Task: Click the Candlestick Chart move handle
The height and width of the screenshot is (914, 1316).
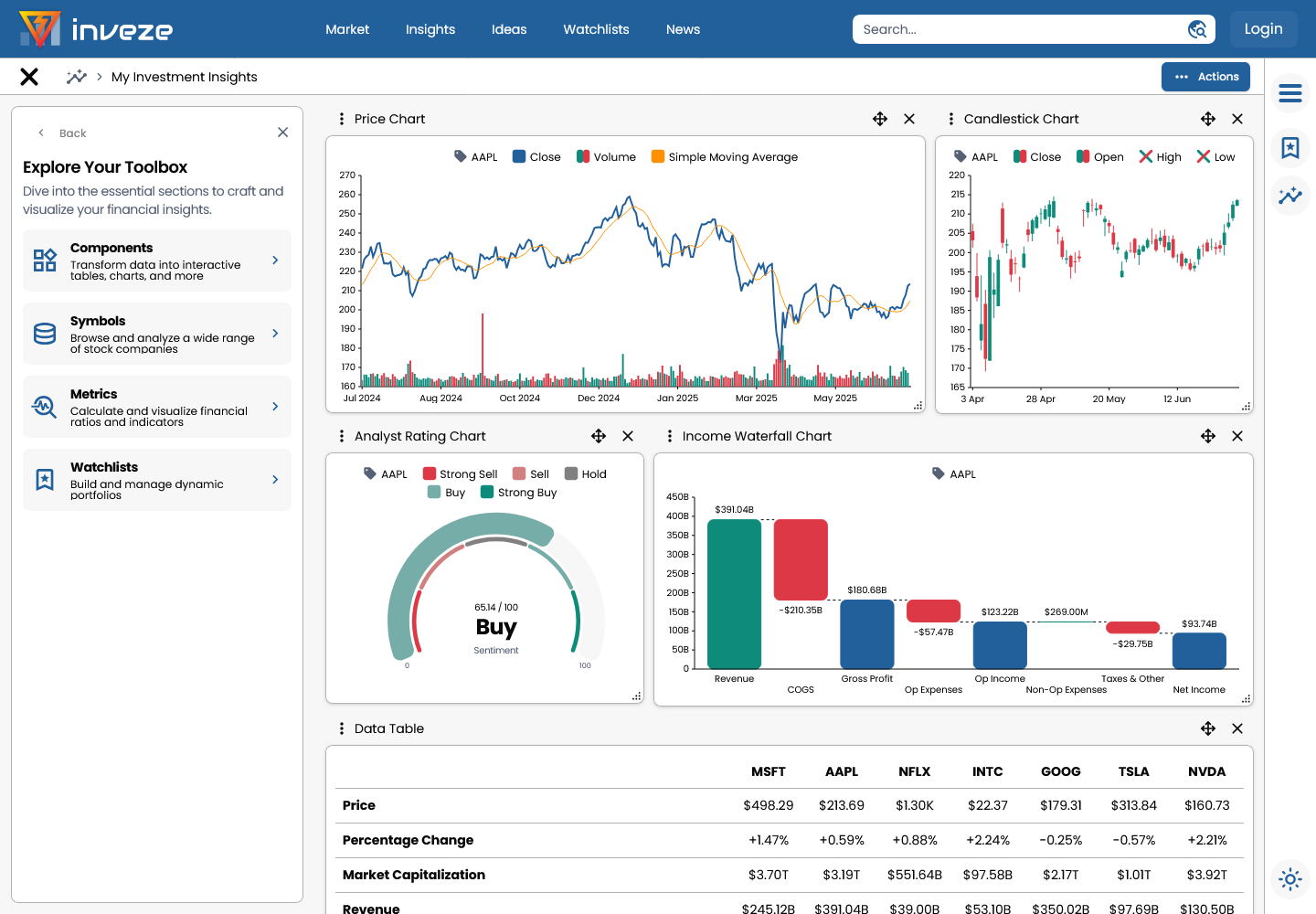Action: click(x=1208, y=119)
